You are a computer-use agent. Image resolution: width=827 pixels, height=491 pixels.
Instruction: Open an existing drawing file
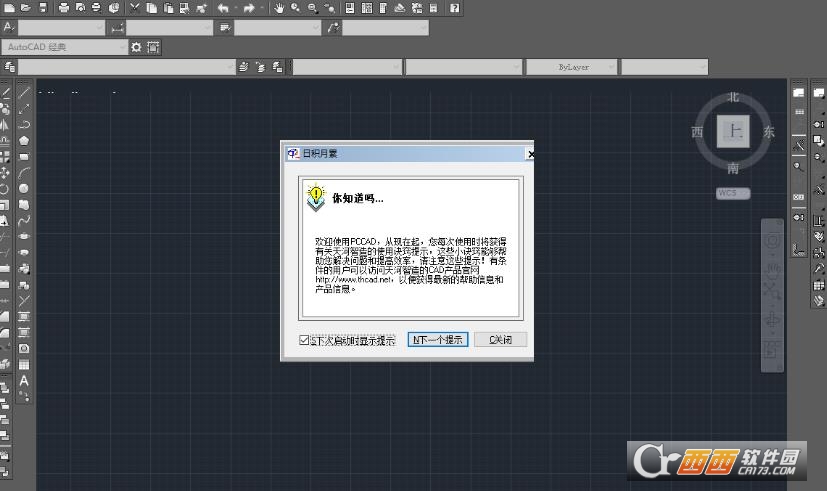coord(26,8)
